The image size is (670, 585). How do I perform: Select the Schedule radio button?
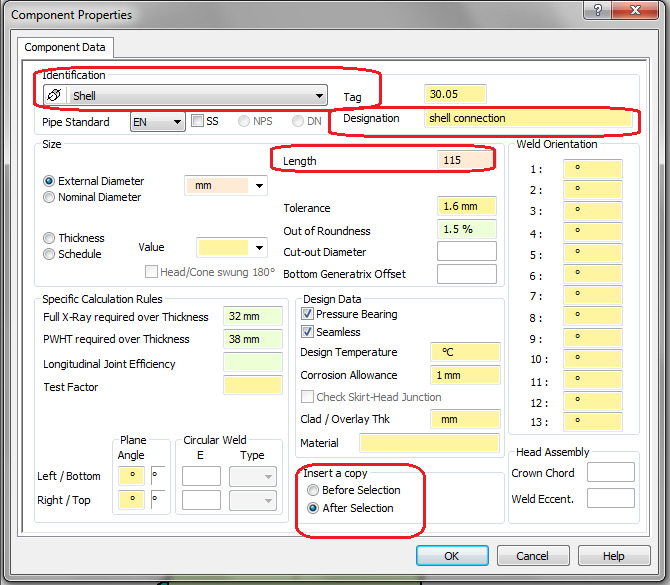click(x=49, y=254)
